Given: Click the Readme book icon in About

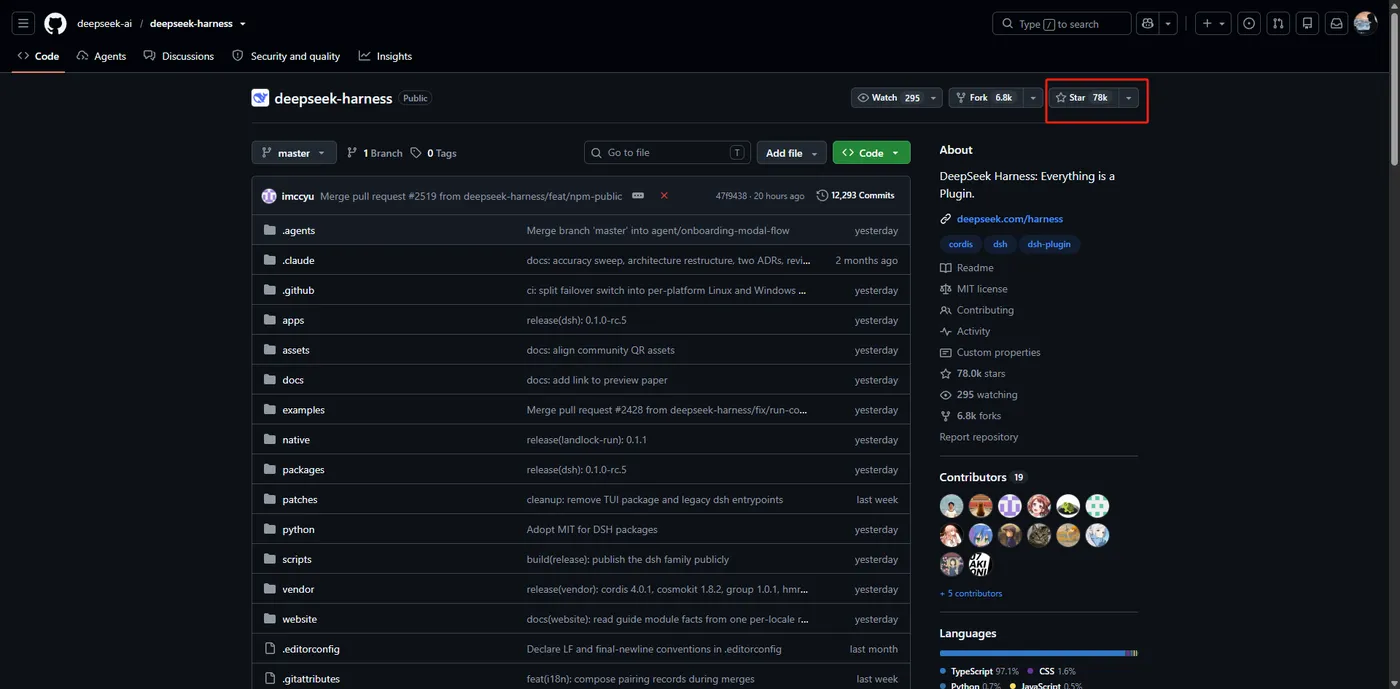Looking at the screenshot, I should (x=946, y=268).
